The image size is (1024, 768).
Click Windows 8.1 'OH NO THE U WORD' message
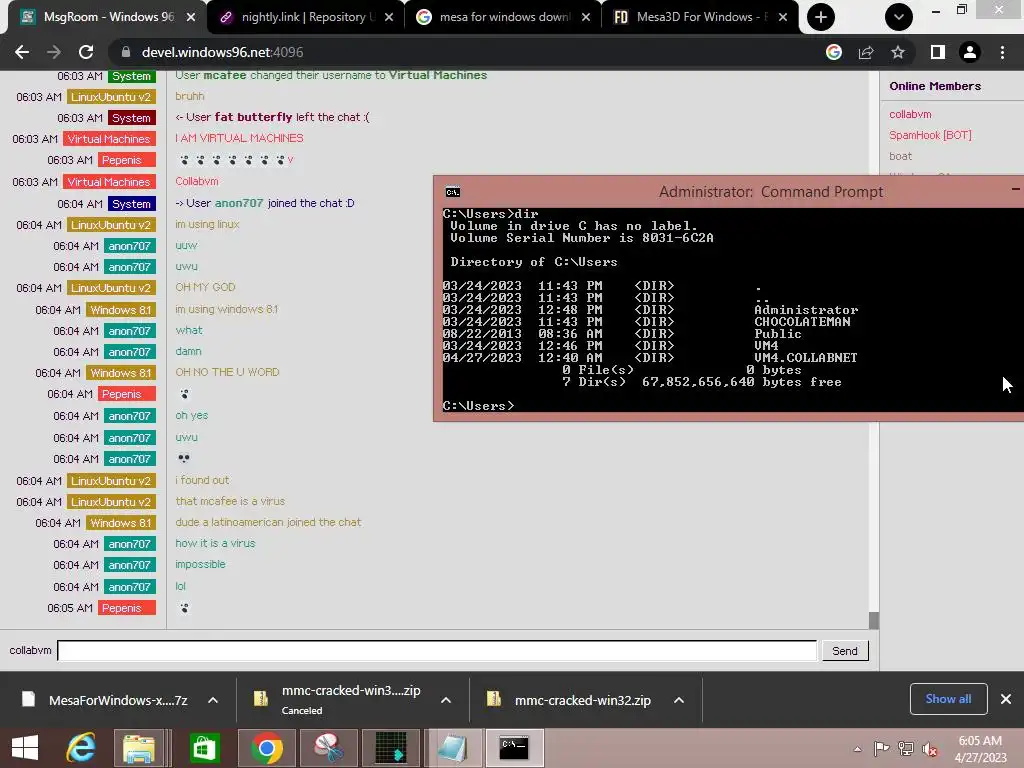[227, 372]
